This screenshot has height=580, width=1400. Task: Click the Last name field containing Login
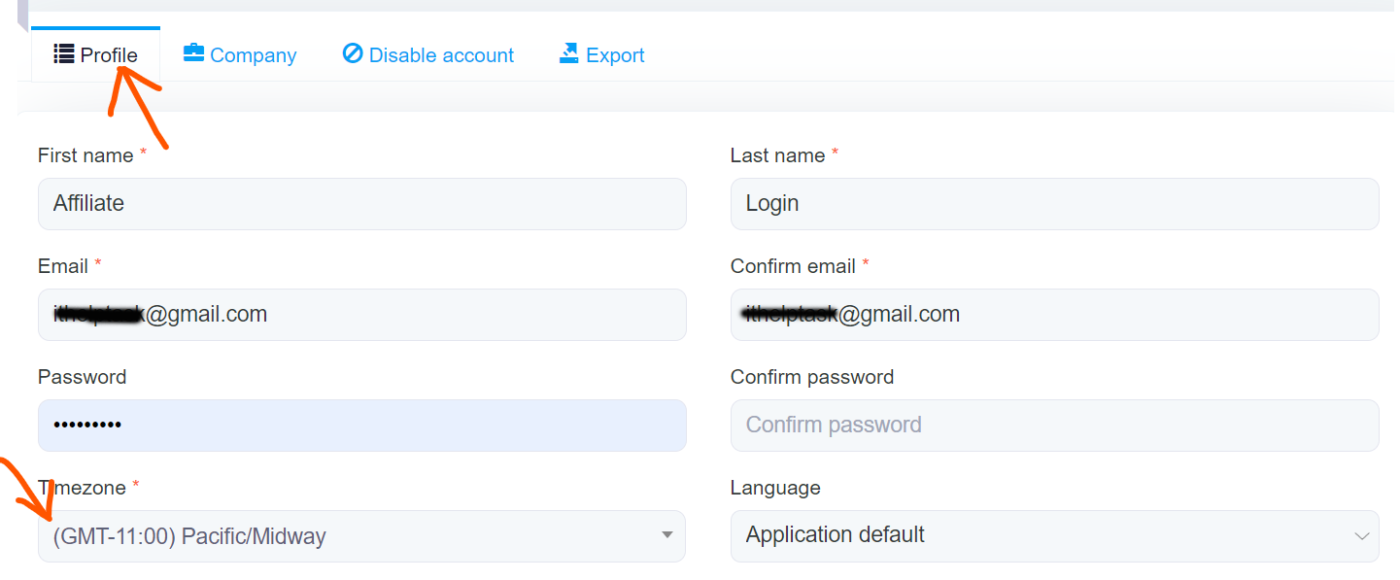[1054, 204]
